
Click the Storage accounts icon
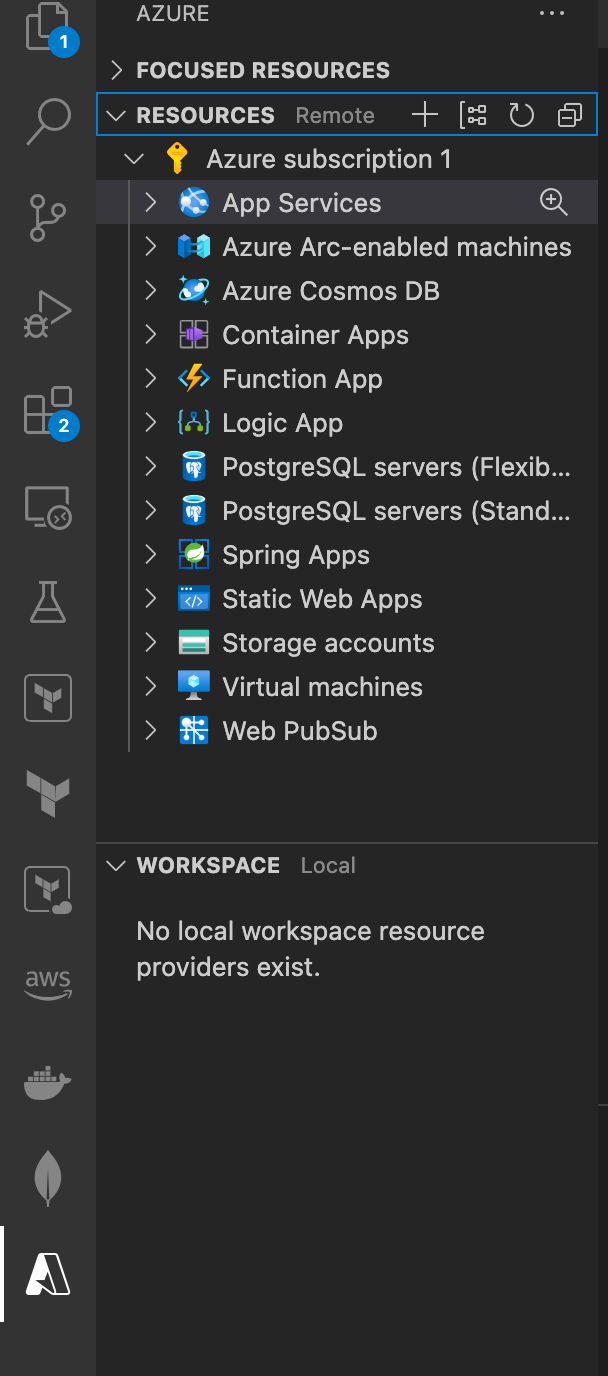coord(194,643)
